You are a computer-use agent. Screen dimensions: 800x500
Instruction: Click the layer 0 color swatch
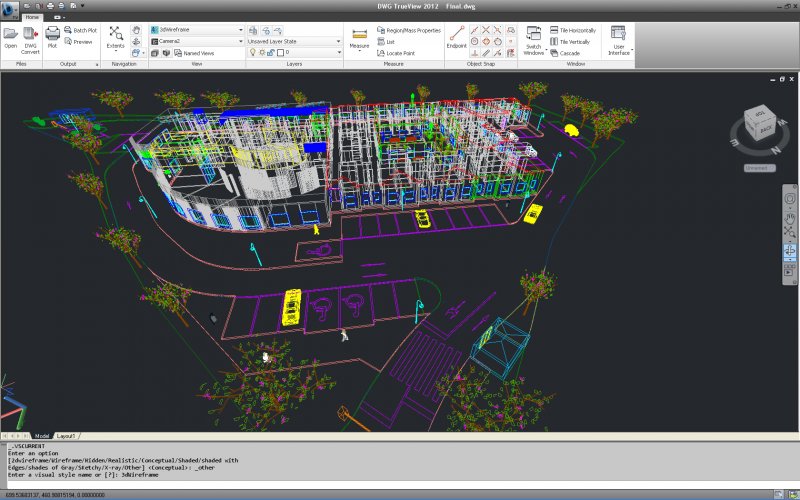point(280,52)
